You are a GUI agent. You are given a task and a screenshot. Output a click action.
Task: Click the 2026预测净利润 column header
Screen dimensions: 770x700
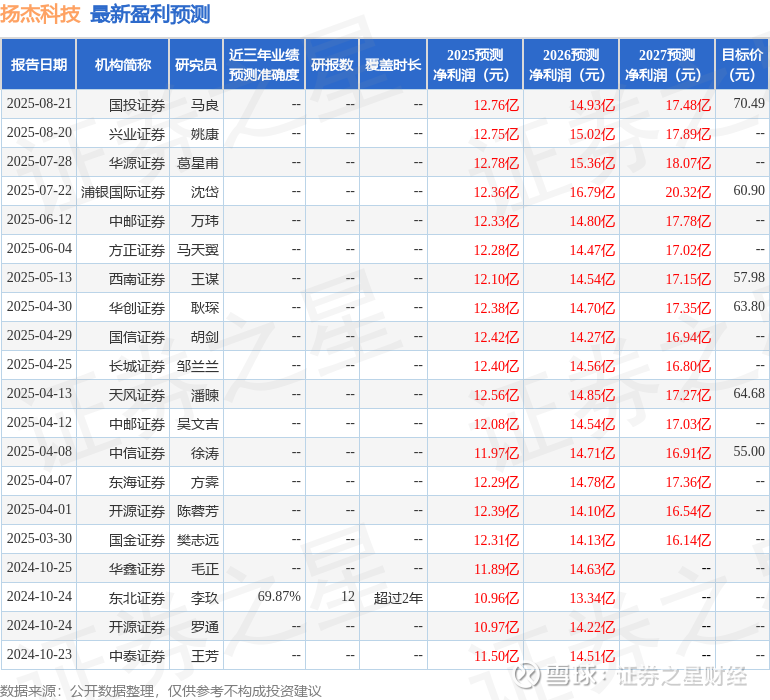tap(571, 65)
